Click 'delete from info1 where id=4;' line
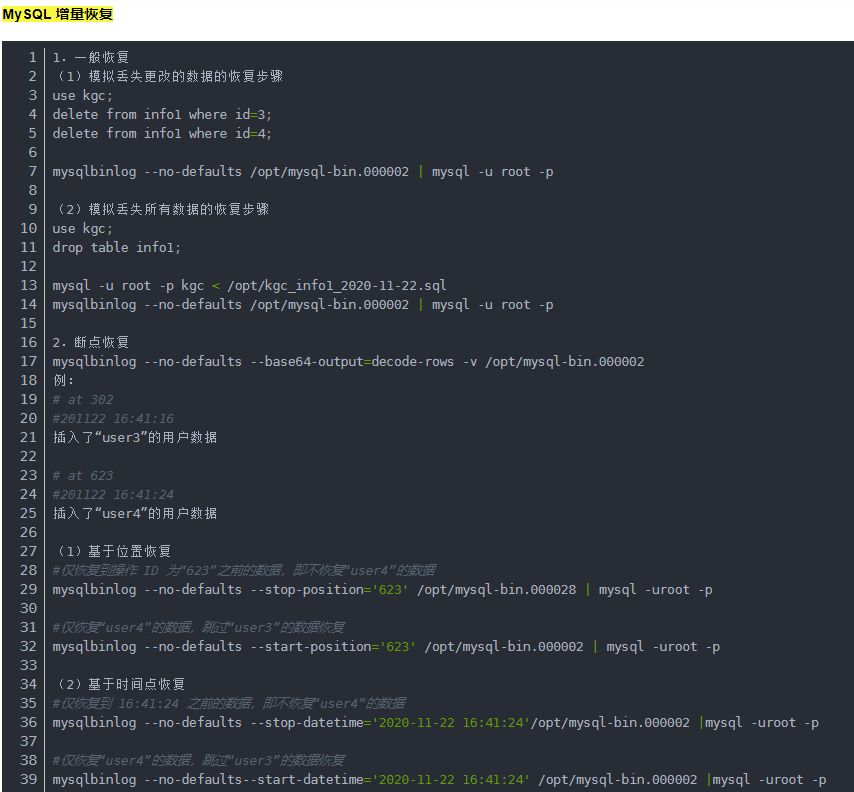 tap(162, 133)
